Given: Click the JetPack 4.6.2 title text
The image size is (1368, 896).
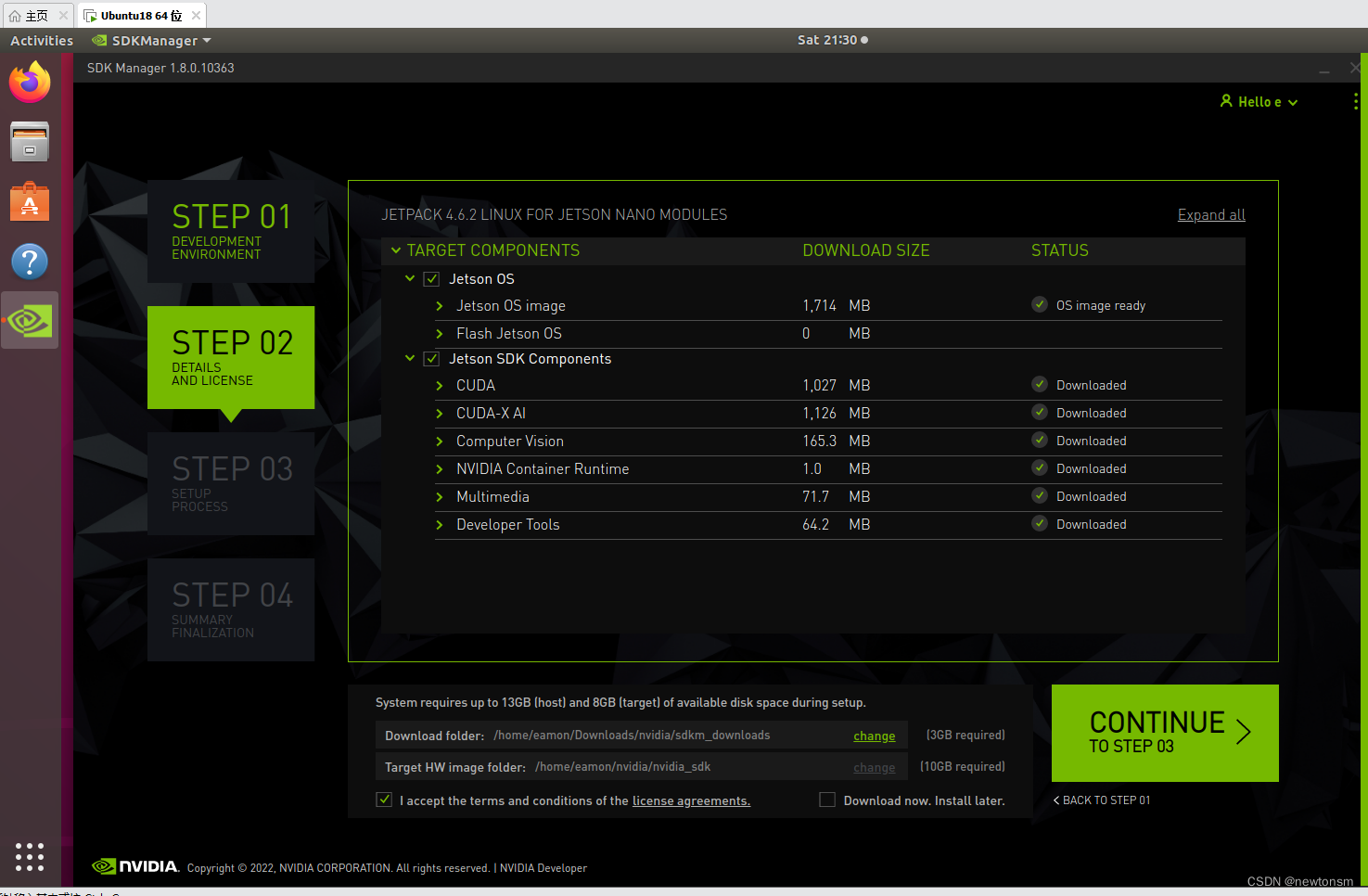Looking at the screenshot, I should 555,214.
